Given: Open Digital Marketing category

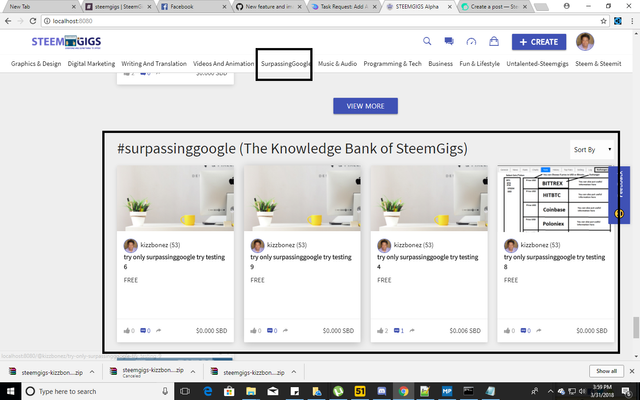Looking at the screenshot, I should pos(91,64).
